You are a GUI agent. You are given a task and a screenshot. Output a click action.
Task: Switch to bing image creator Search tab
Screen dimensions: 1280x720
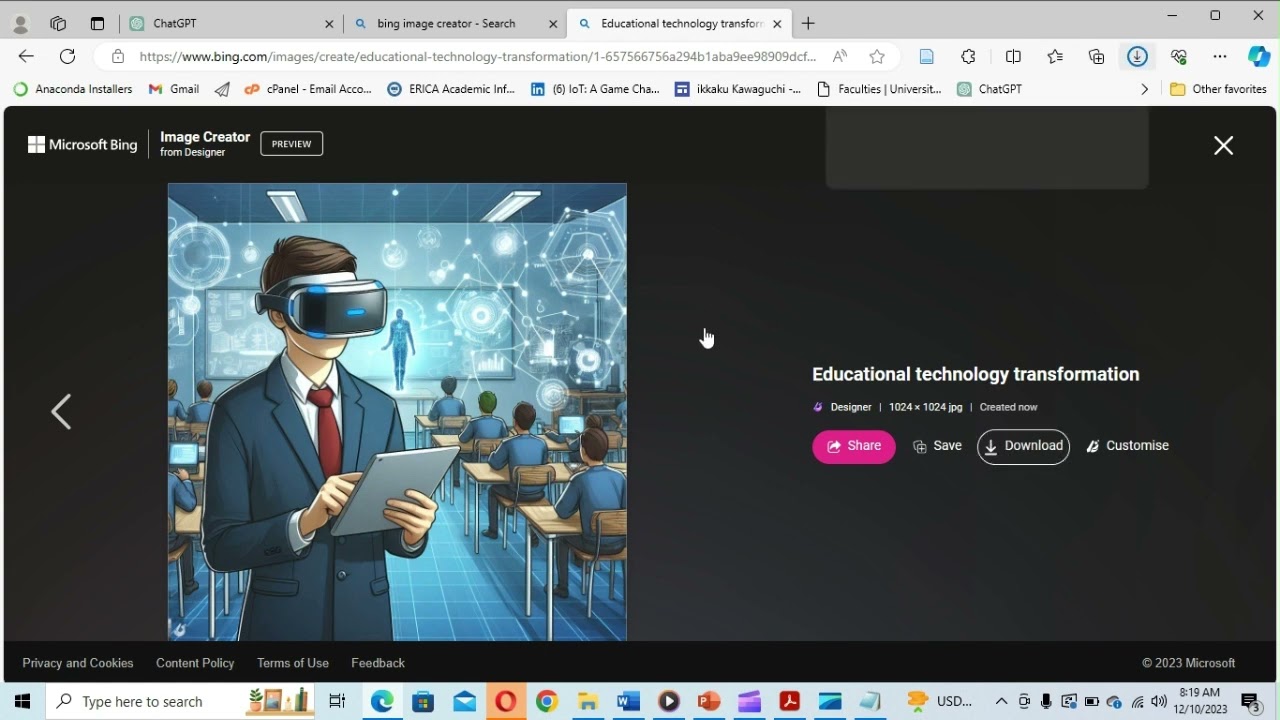[455, 23]
